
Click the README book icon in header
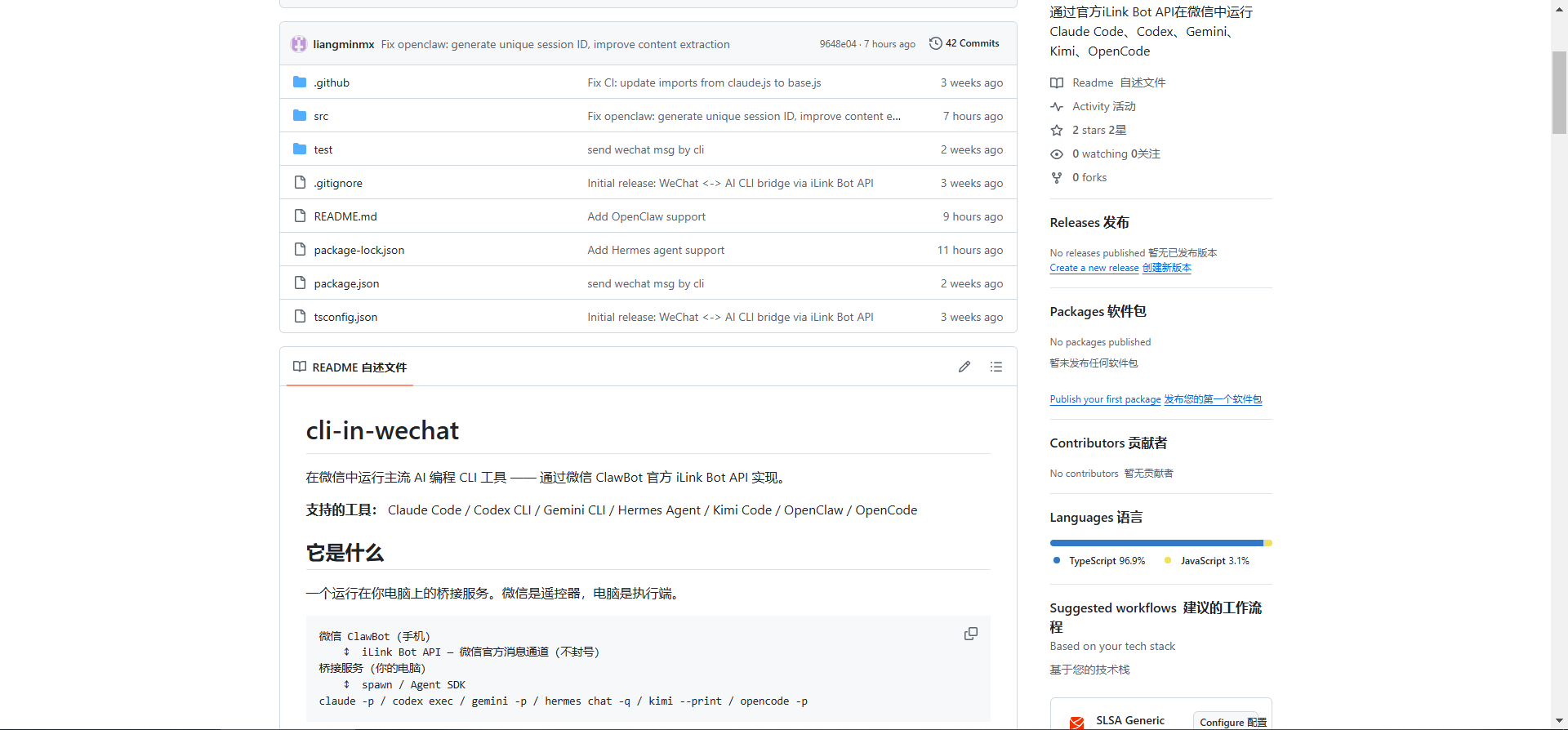point(300,367)
